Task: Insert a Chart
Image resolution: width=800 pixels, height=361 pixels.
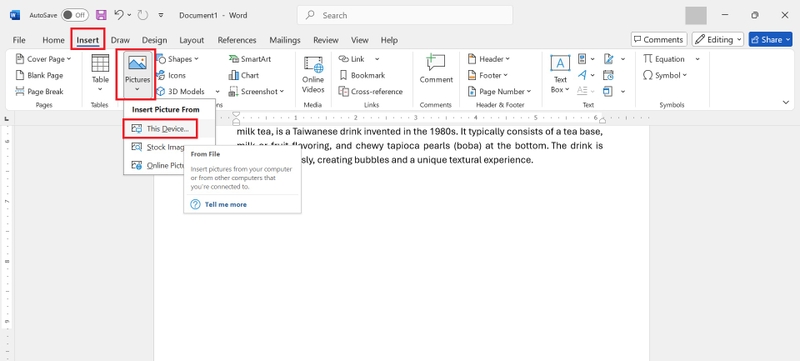Action: (244, 75)
